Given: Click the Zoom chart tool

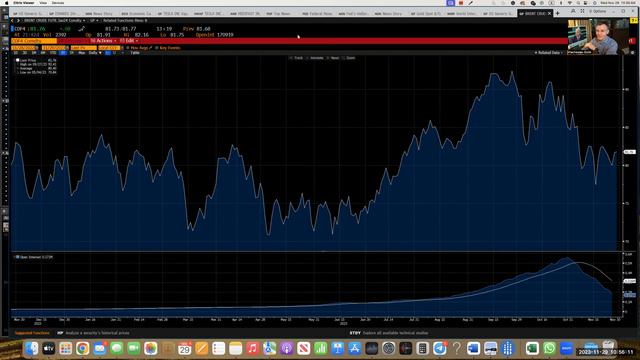Looking at the screenshot, I should [x=349, y=58].
